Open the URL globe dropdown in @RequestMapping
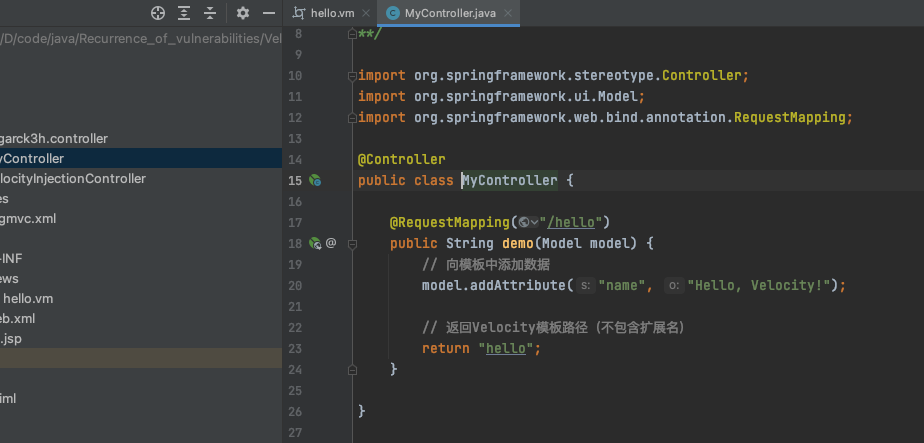Viewport: 924px width, 443px height. pos(529,222)
